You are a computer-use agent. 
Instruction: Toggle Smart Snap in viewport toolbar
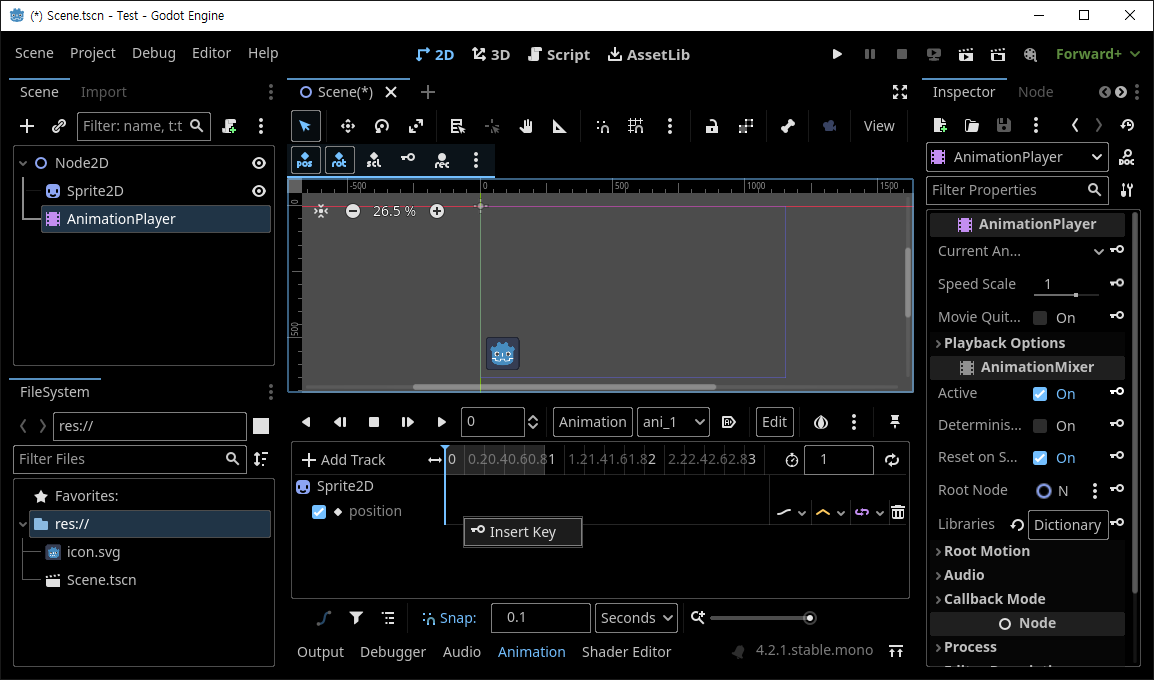click(602, 127)
